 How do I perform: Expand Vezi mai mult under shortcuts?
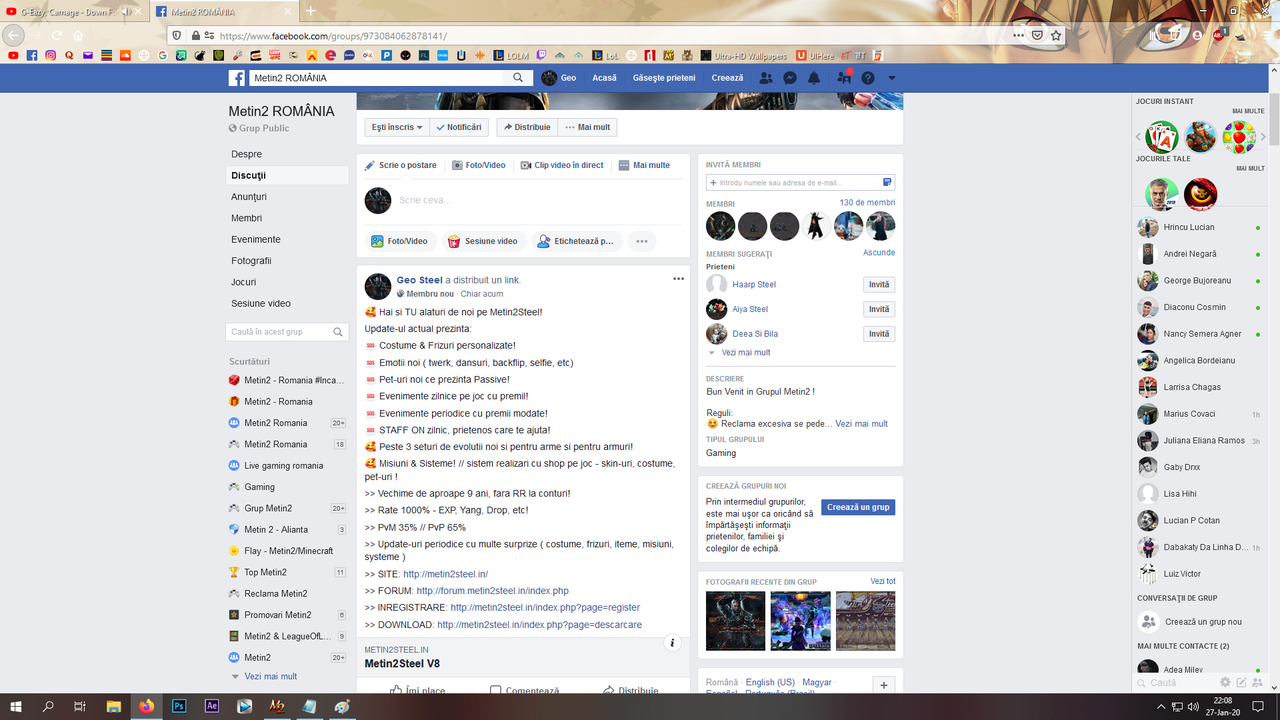270,677
